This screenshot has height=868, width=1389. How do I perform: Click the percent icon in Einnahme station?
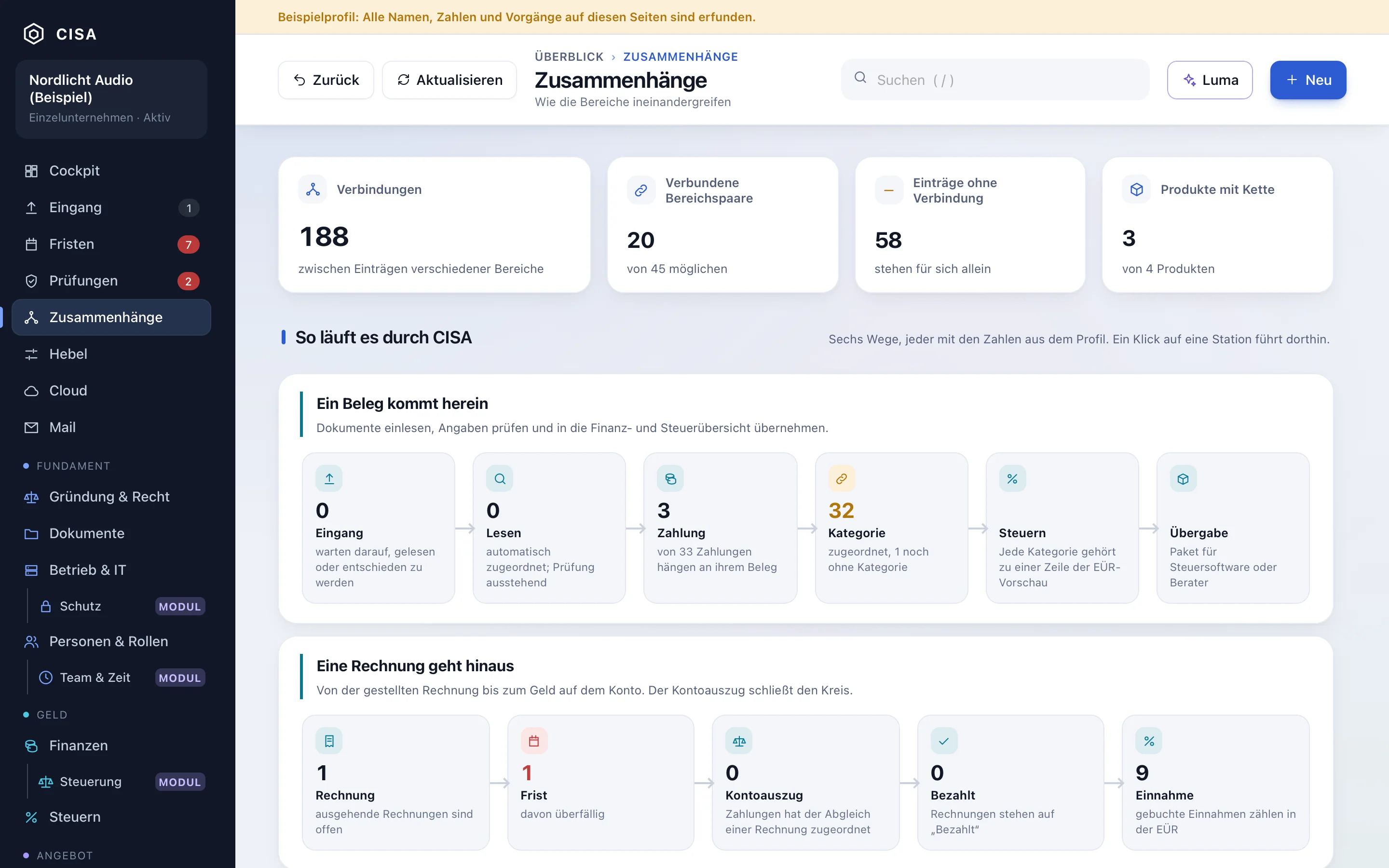click(1149, 741)
